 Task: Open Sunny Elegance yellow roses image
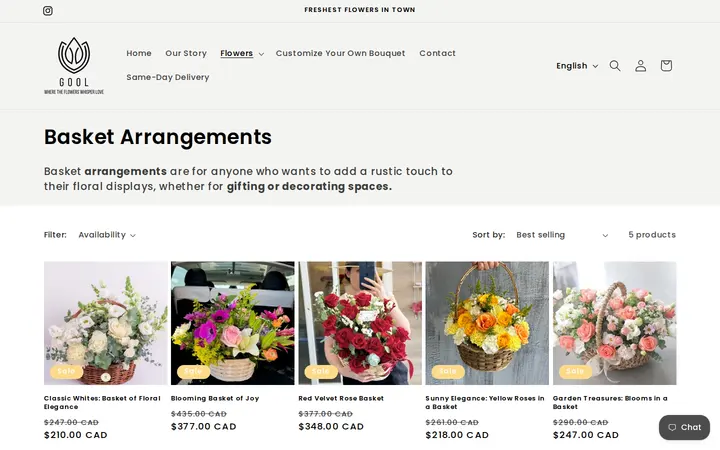pos(487,323)
